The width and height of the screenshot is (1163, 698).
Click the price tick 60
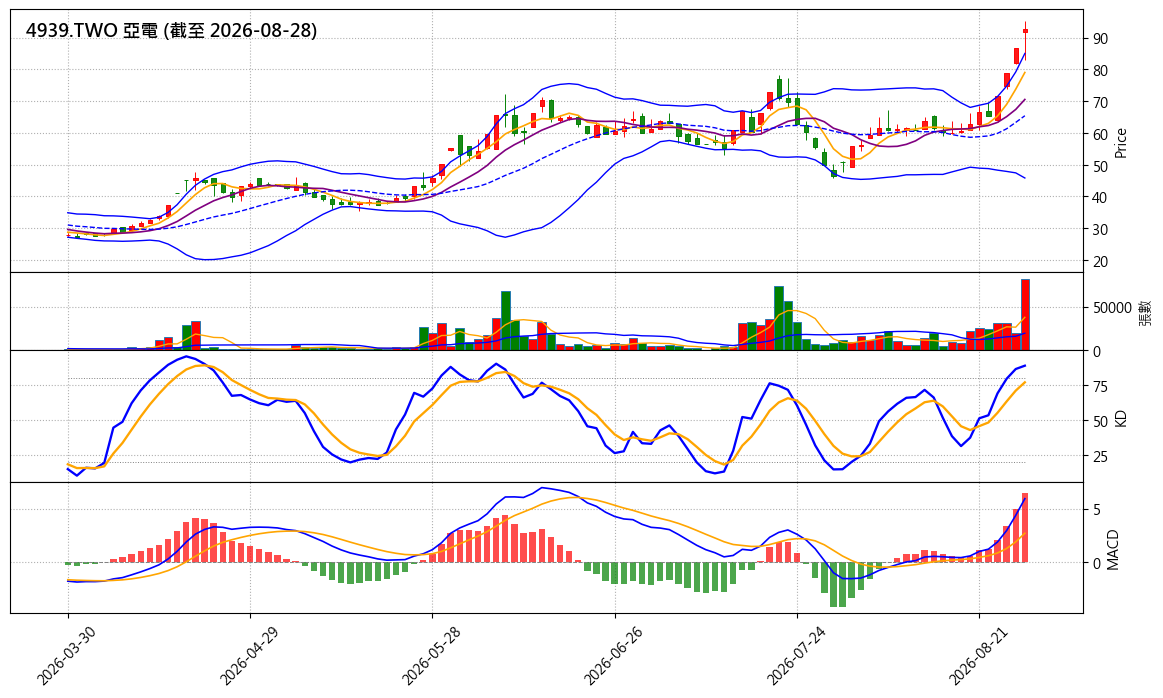coord(1100,134)
